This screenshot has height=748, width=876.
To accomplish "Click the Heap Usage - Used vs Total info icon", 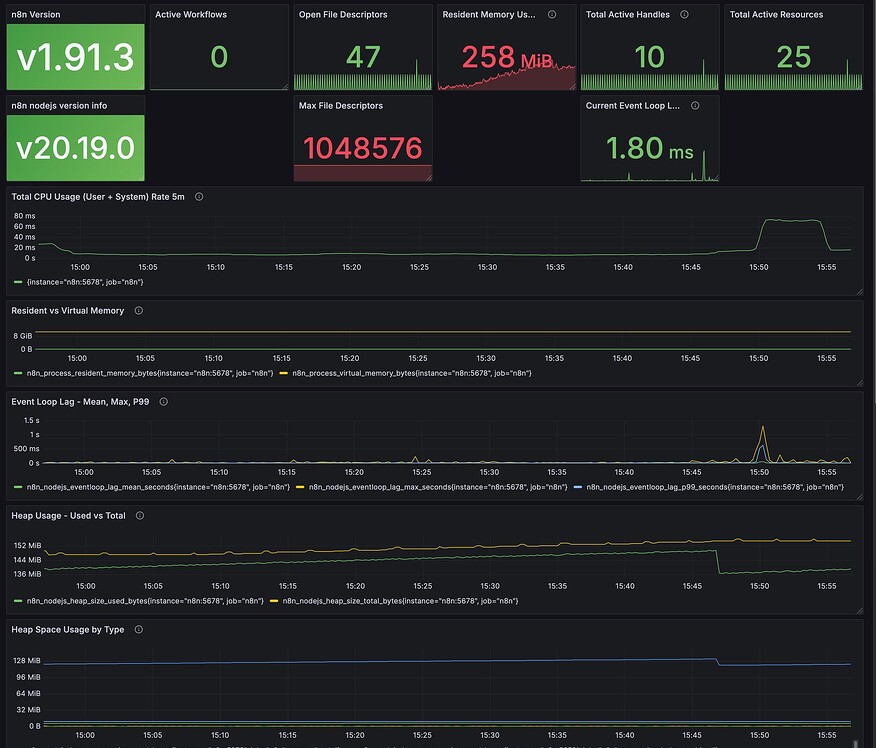I will point(139,515).
